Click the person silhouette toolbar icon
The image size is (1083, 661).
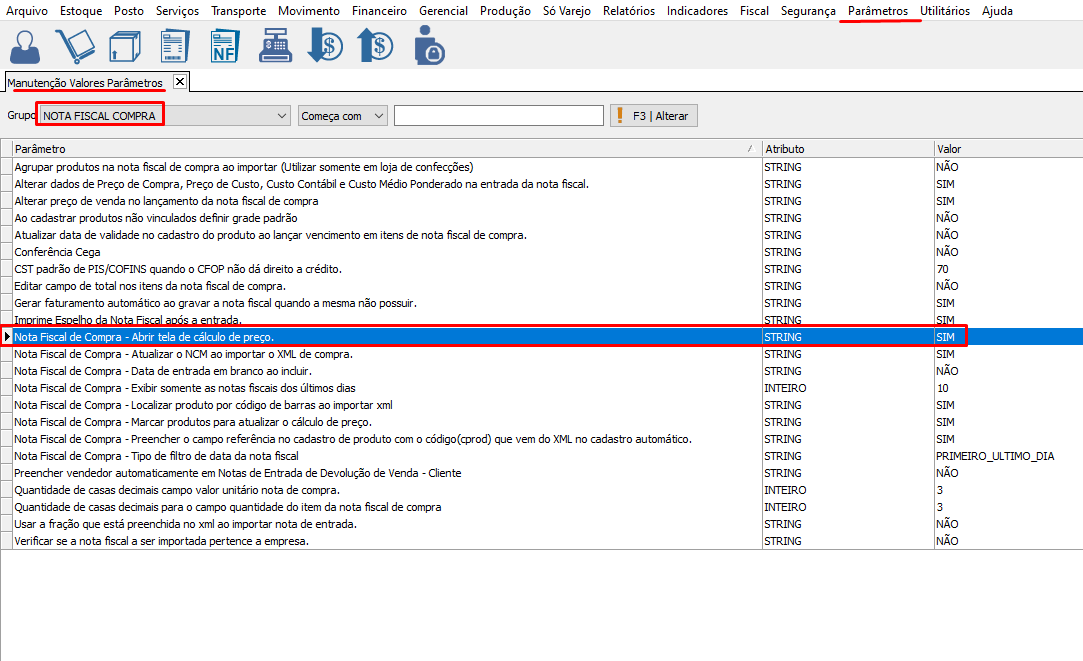tap(26, 47)
